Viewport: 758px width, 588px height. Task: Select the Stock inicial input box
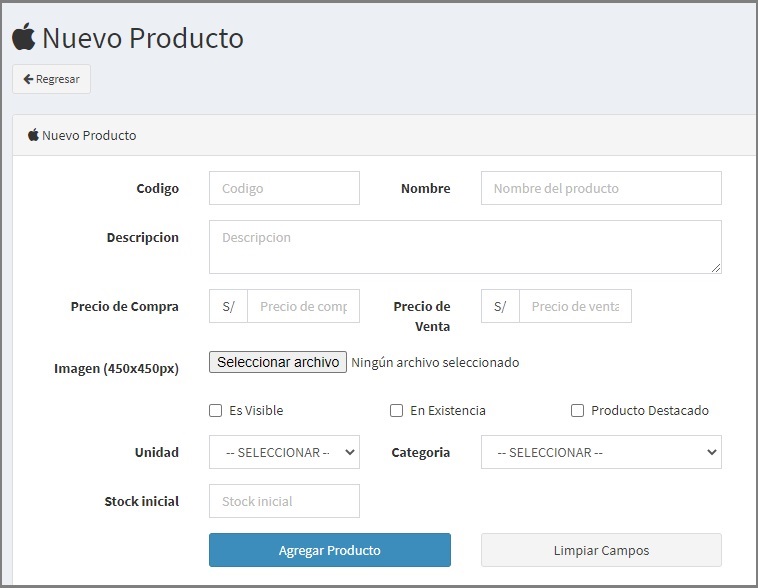coord(284,501)
